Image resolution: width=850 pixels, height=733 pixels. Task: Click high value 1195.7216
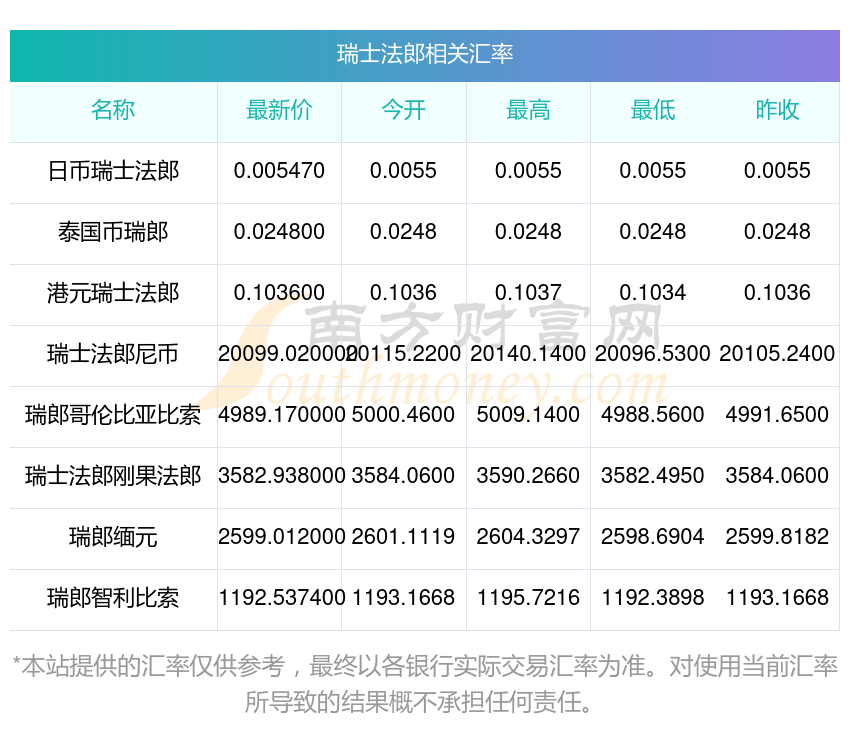[528, 598]
